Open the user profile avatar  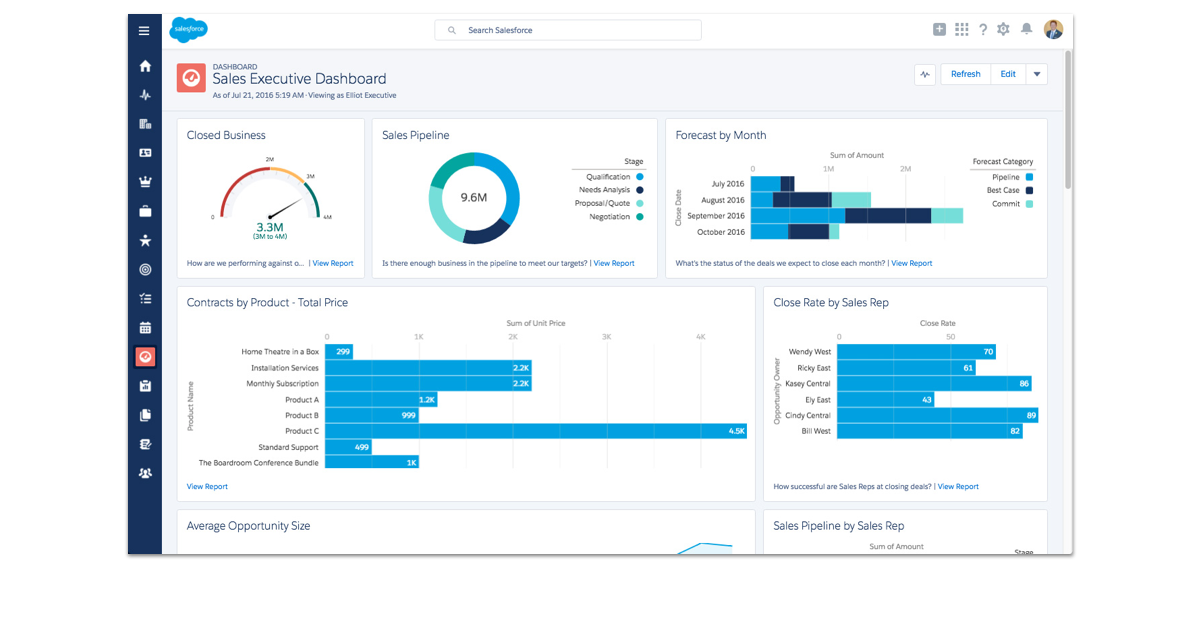pyautogui.click(x=1053, y=30)
